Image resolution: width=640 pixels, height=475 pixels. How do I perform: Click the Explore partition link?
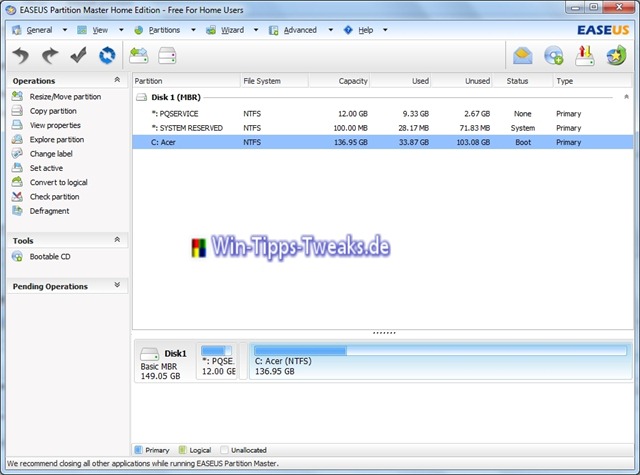(57, 140)
